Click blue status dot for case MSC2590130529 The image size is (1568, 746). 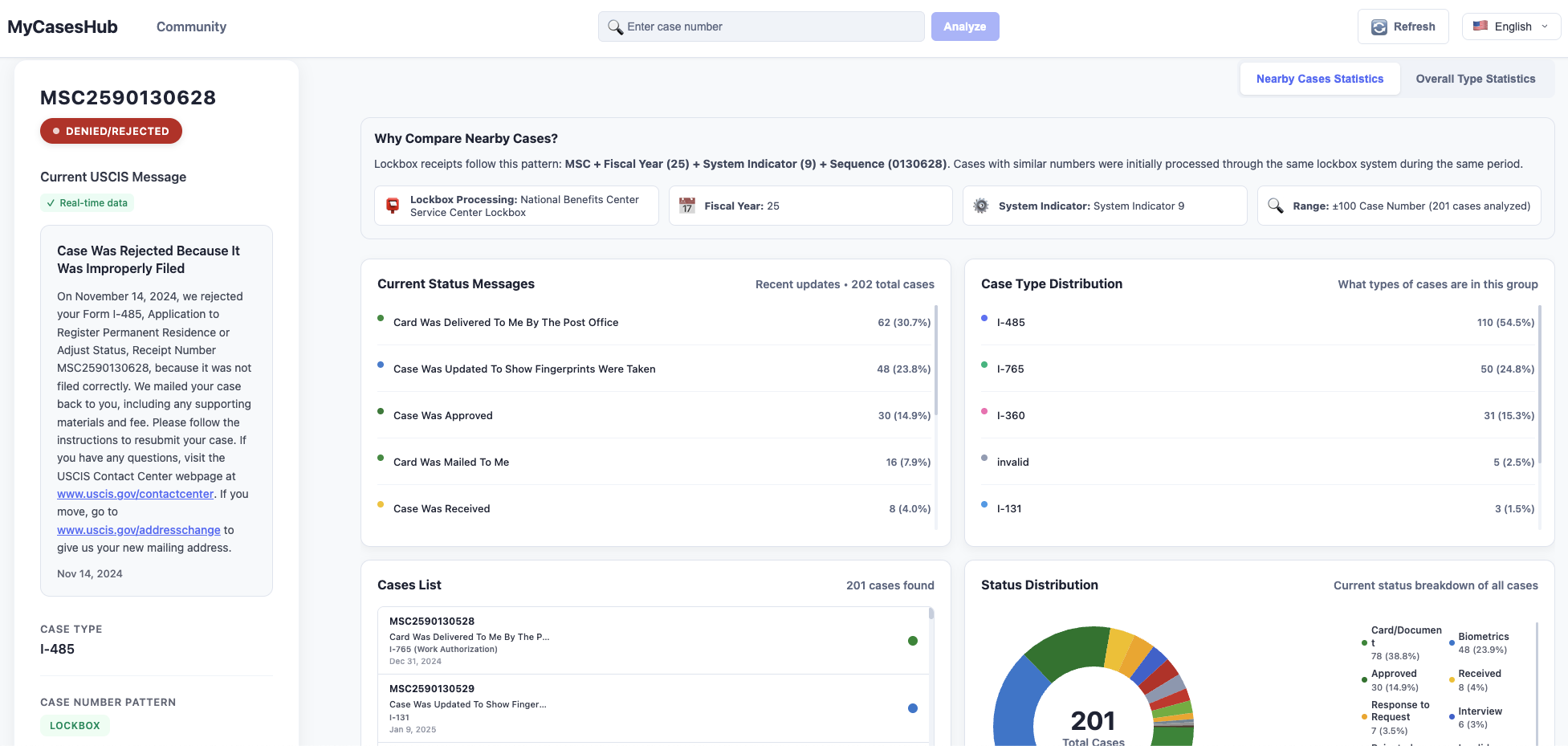click(912, 708)
